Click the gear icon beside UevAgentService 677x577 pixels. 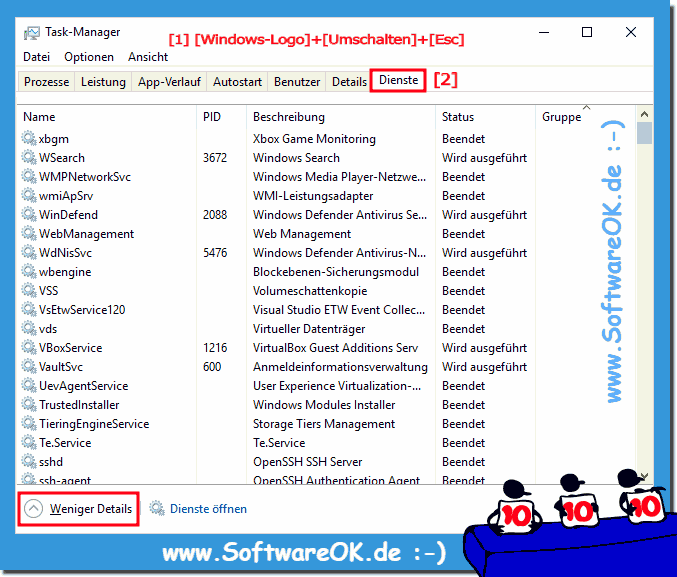click(x=29, y=385)
